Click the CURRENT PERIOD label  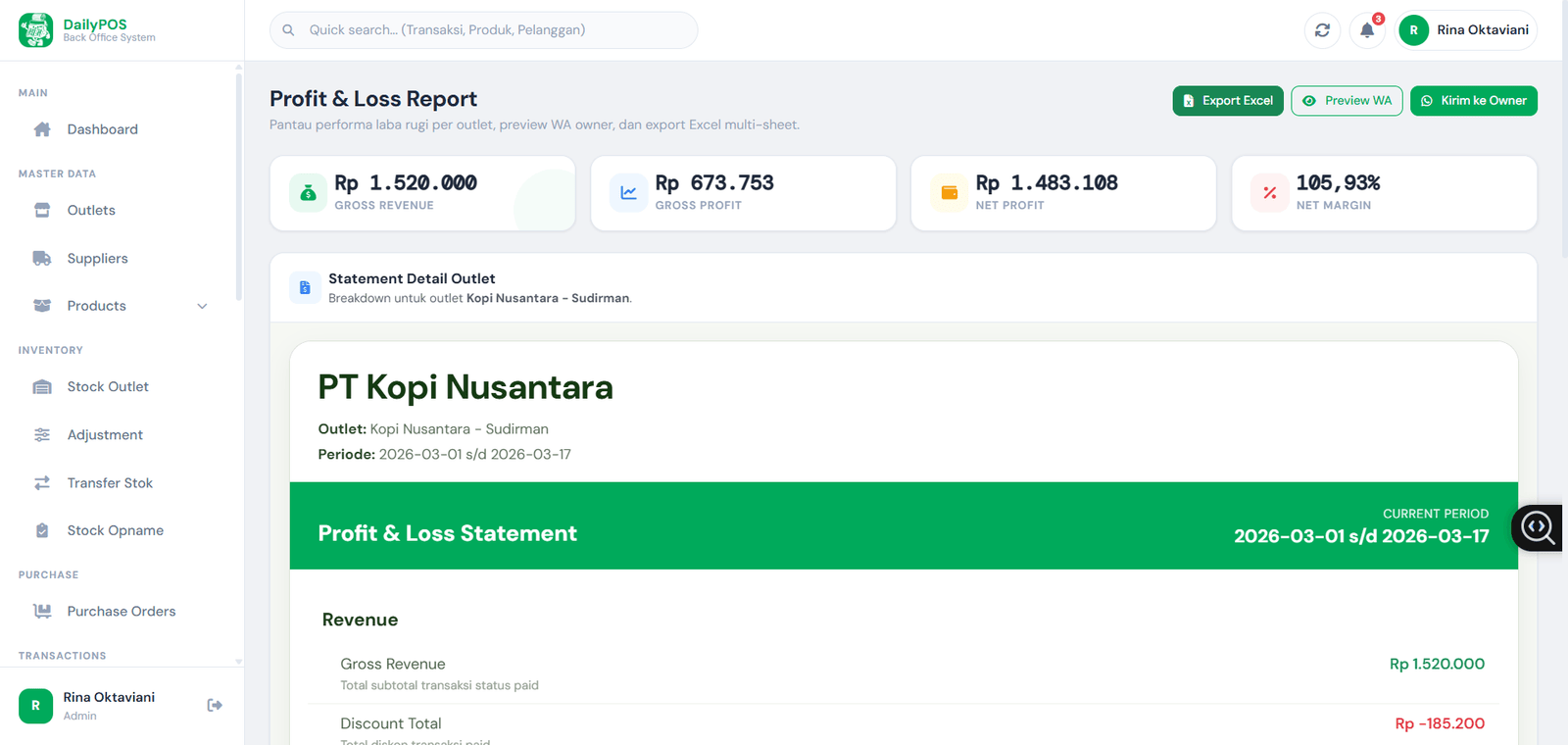coord(1436,514)
